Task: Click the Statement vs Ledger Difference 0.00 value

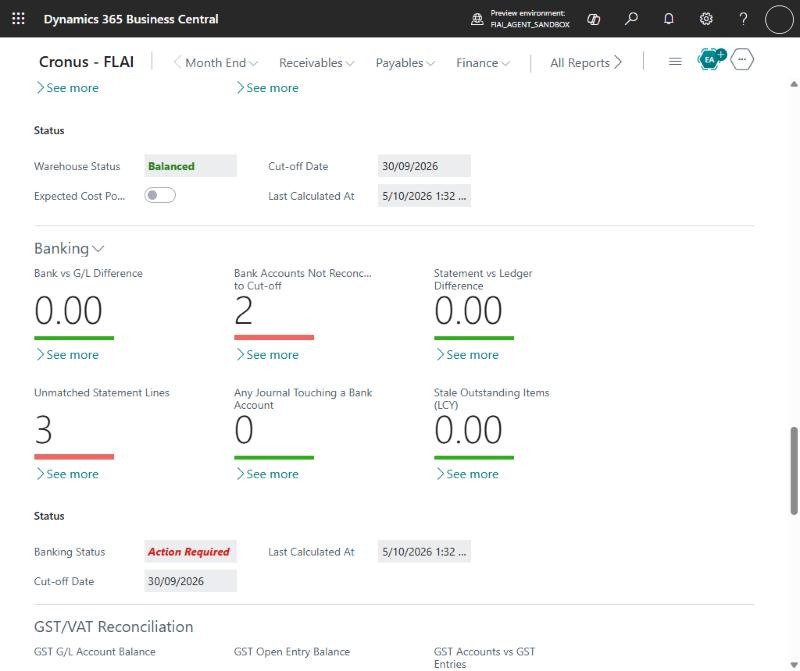Action: coord(468,310)
